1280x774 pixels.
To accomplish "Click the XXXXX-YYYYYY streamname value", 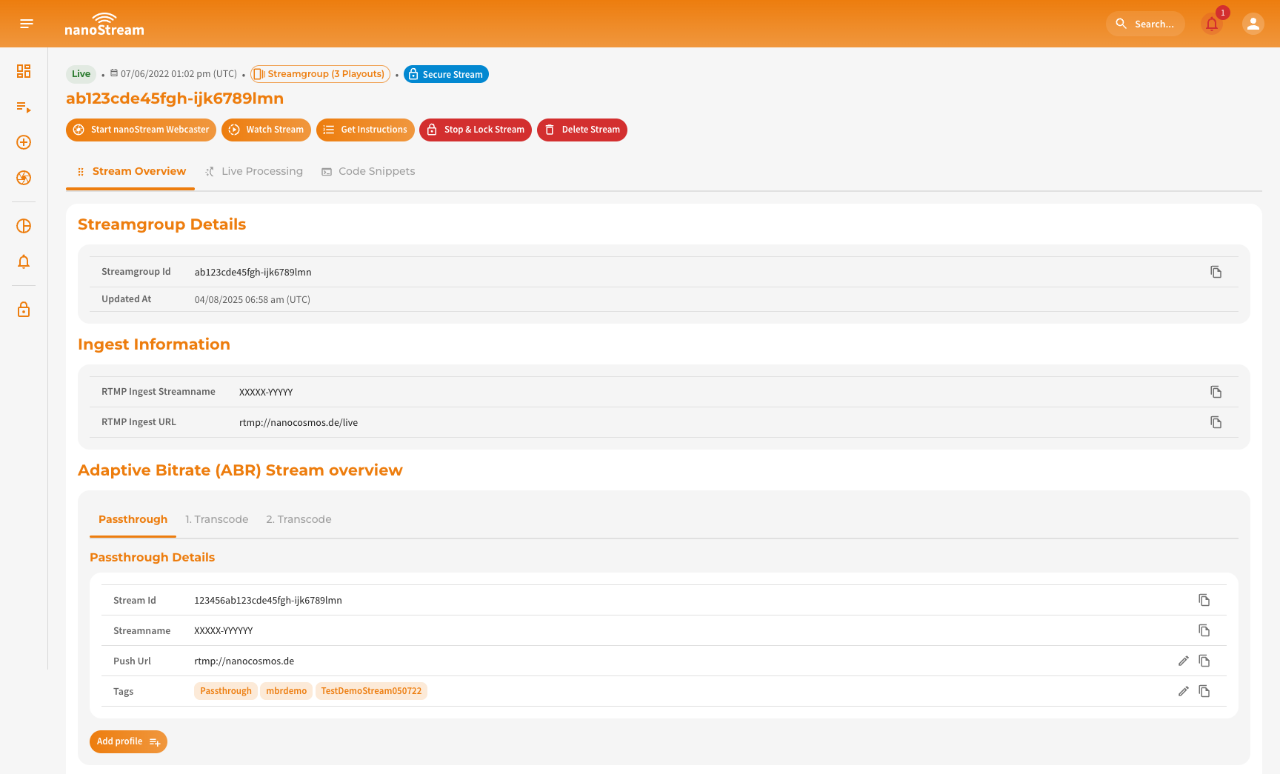I will tap(223, 631).
